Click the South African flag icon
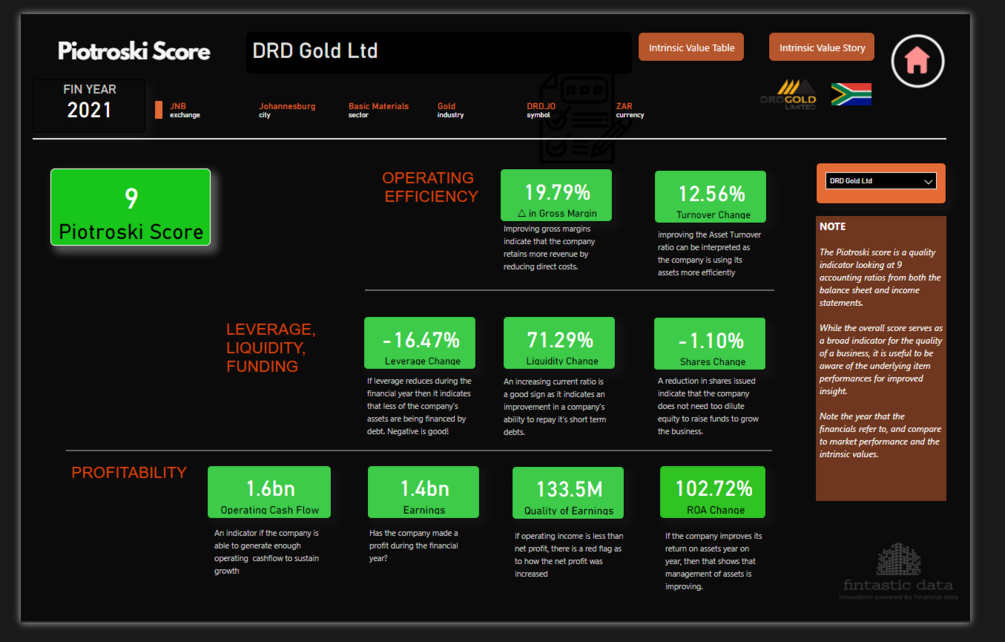1005x642 pixels. 851,94
